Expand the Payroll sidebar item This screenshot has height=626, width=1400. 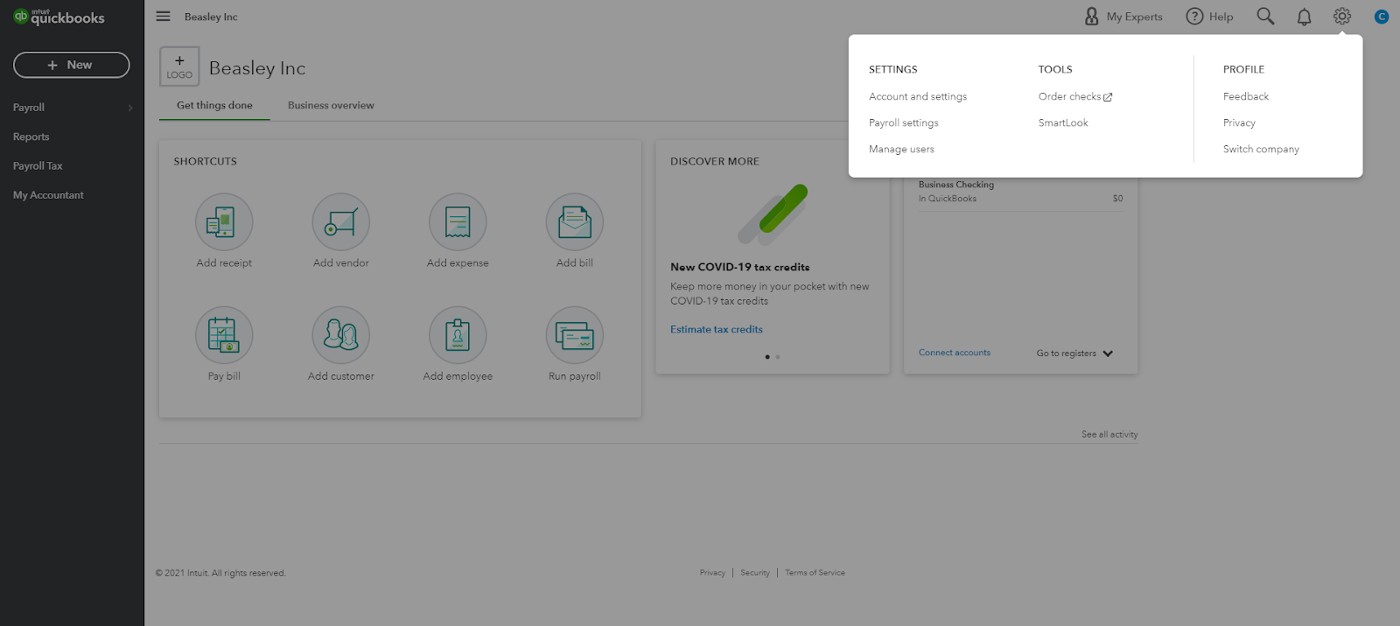click(x=72, y=107)
